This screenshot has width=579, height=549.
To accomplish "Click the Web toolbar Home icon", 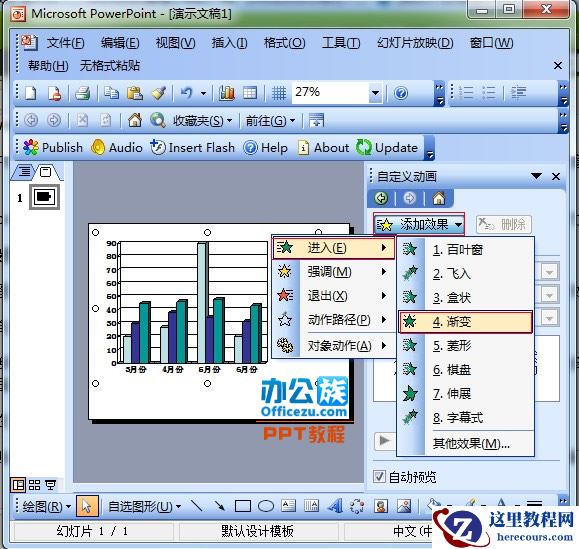I will coord(135,120).
